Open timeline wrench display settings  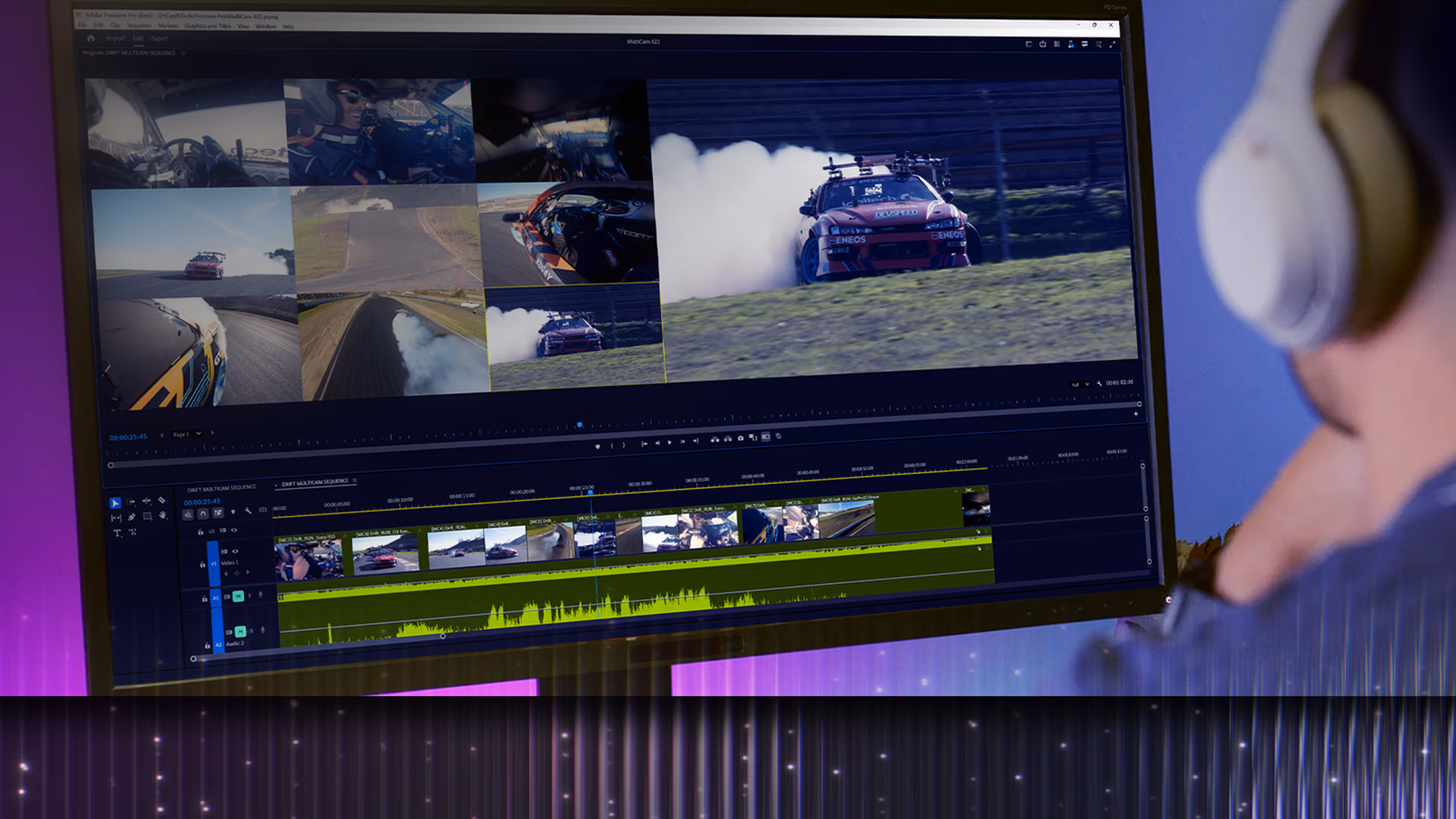248,511
